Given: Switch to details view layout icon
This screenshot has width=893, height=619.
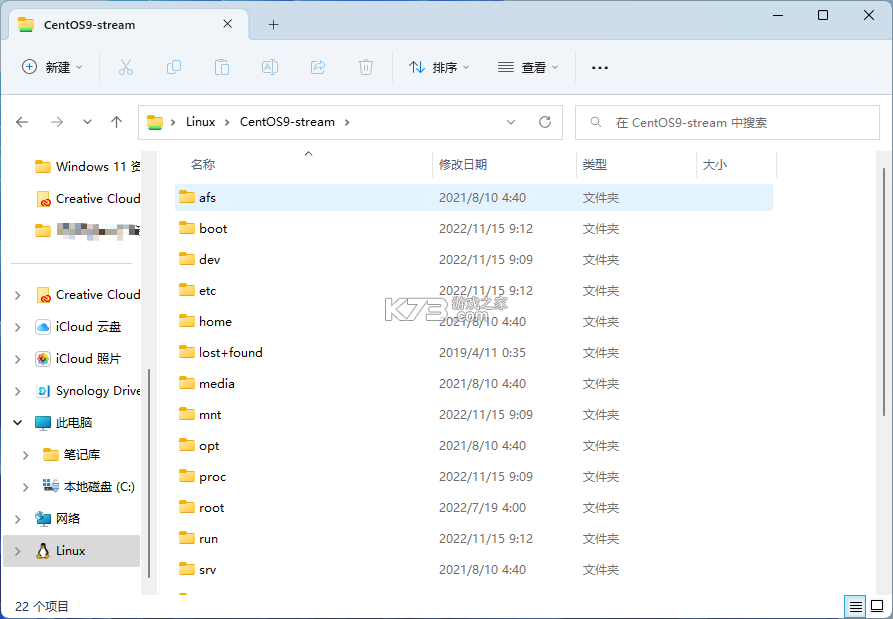Looking at the screenshot, I should pos(855,606).
